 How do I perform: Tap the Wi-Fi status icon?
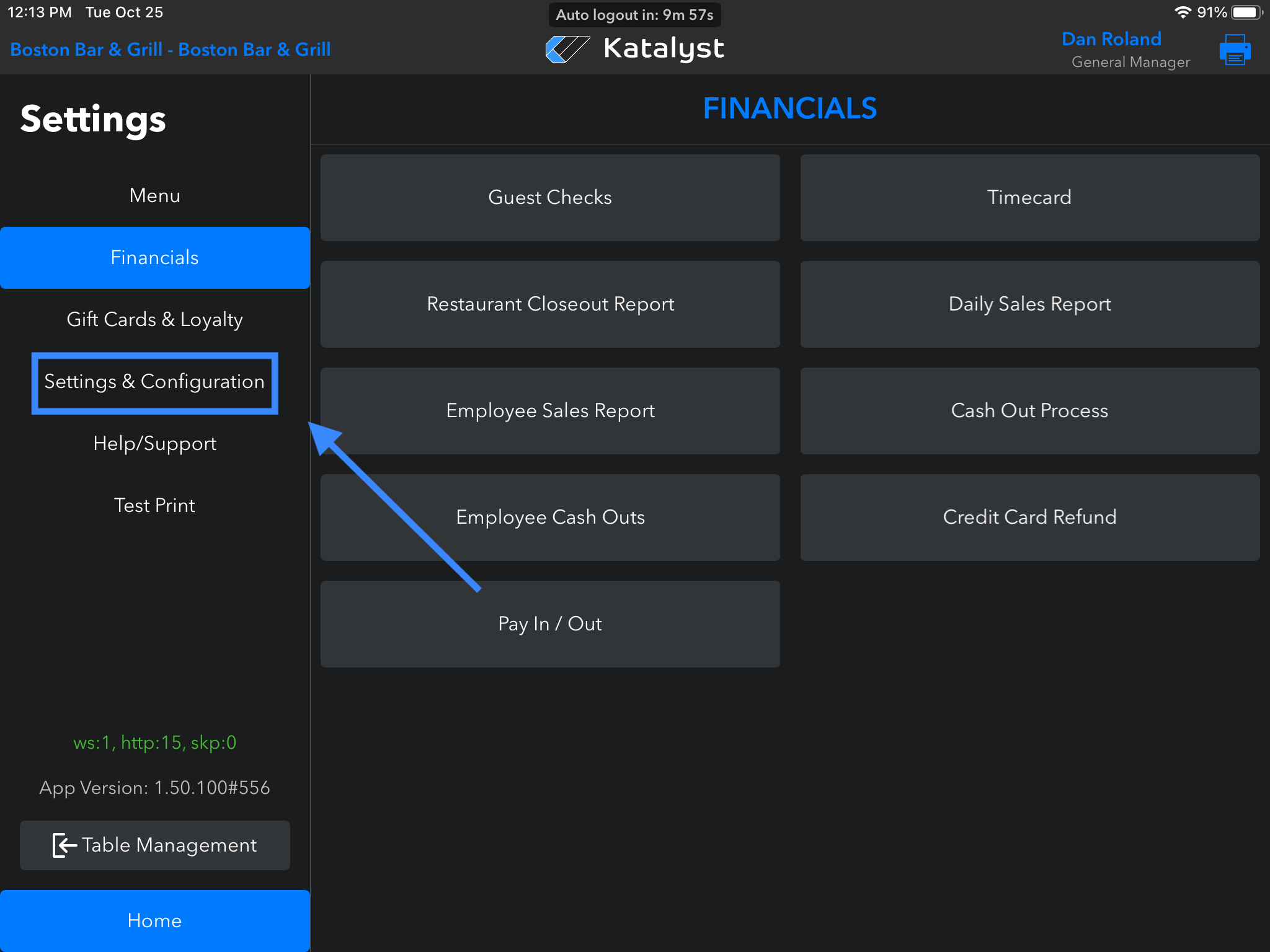[x=1183, y=12]
